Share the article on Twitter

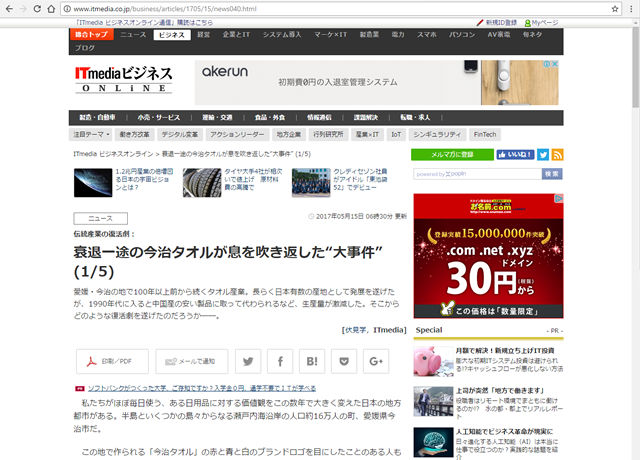point(247,362)
